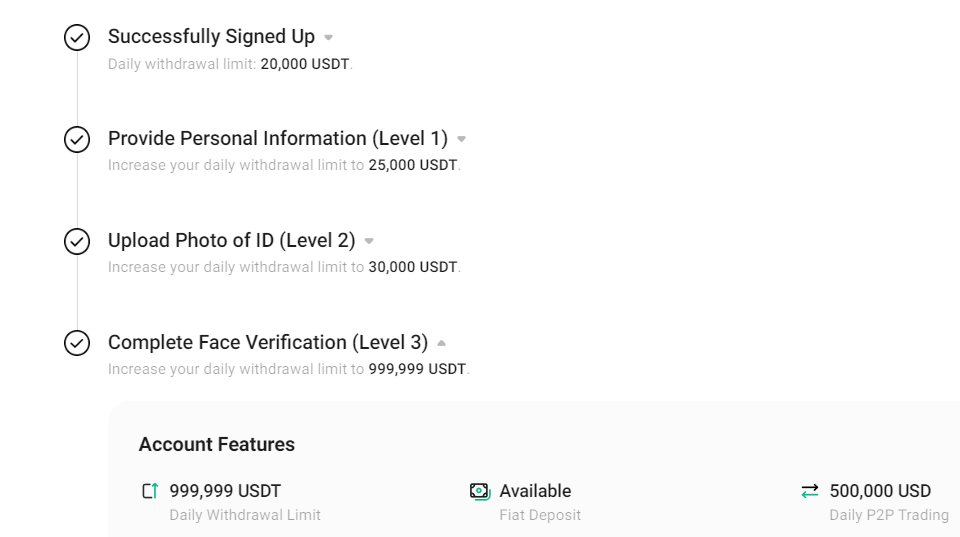Click the 20,000 USDT withdrawal limit text
The height and width of the screenshot is (537, 960).
pos(305,64)
